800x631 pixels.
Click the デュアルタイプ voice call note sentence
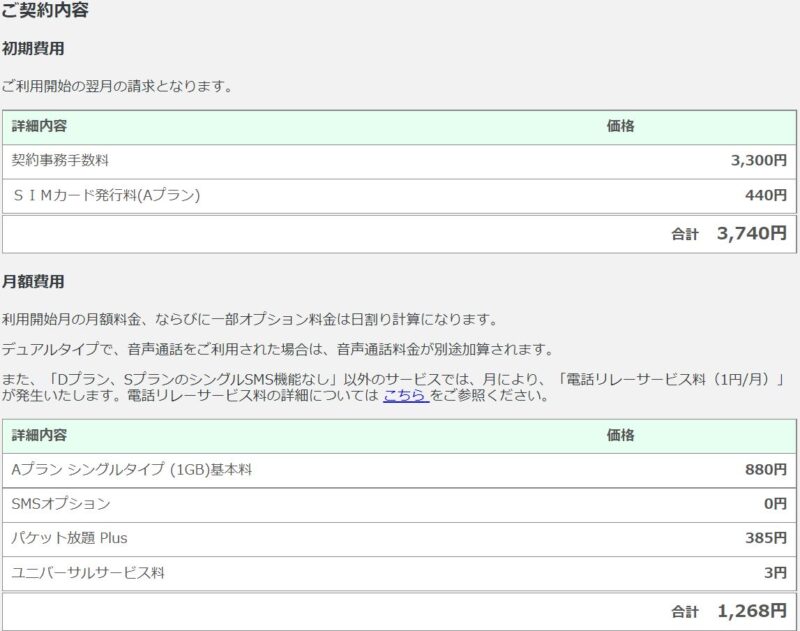tap(278, 349)
